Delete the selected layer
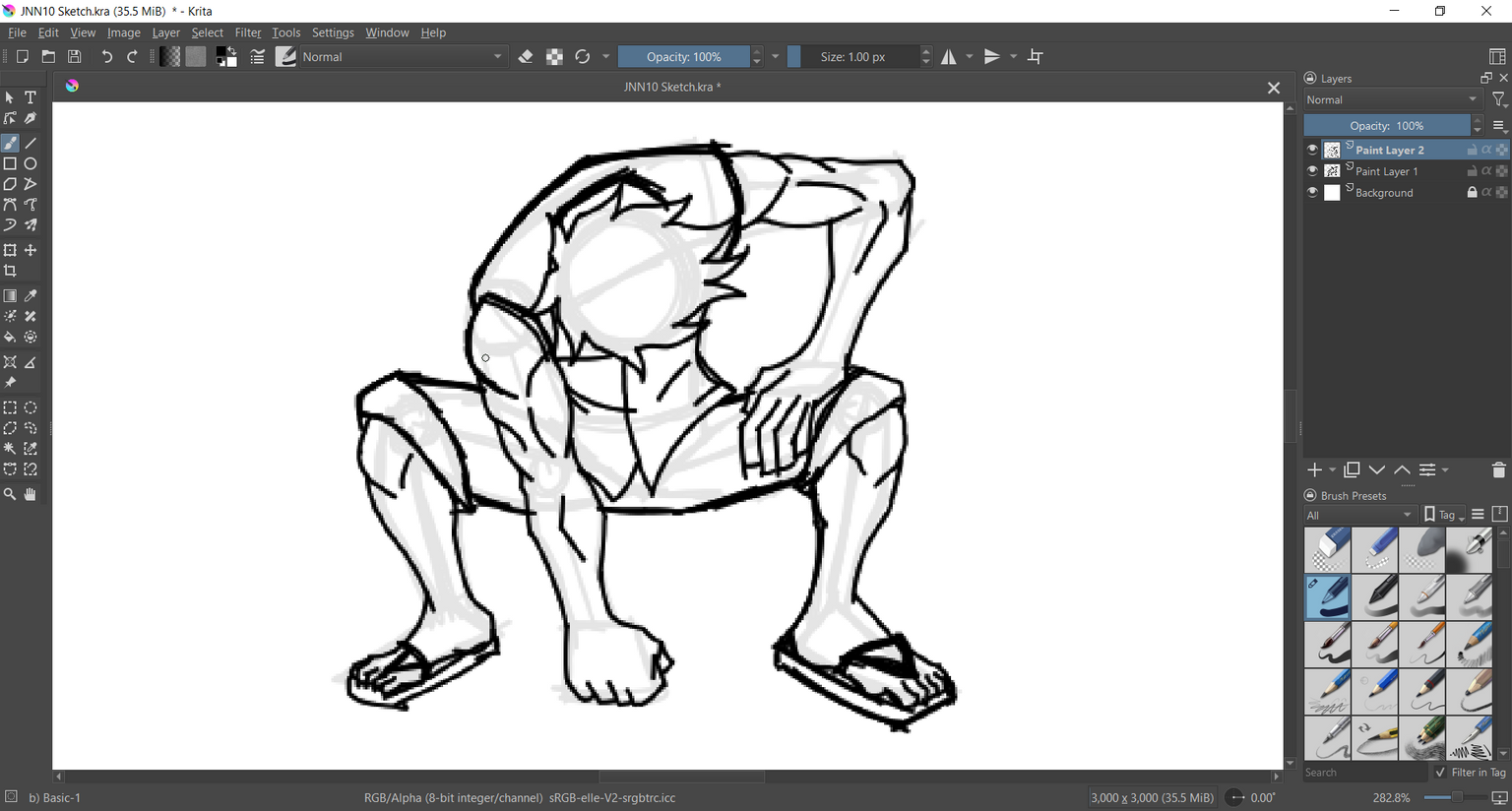 tap(1499, 470)
